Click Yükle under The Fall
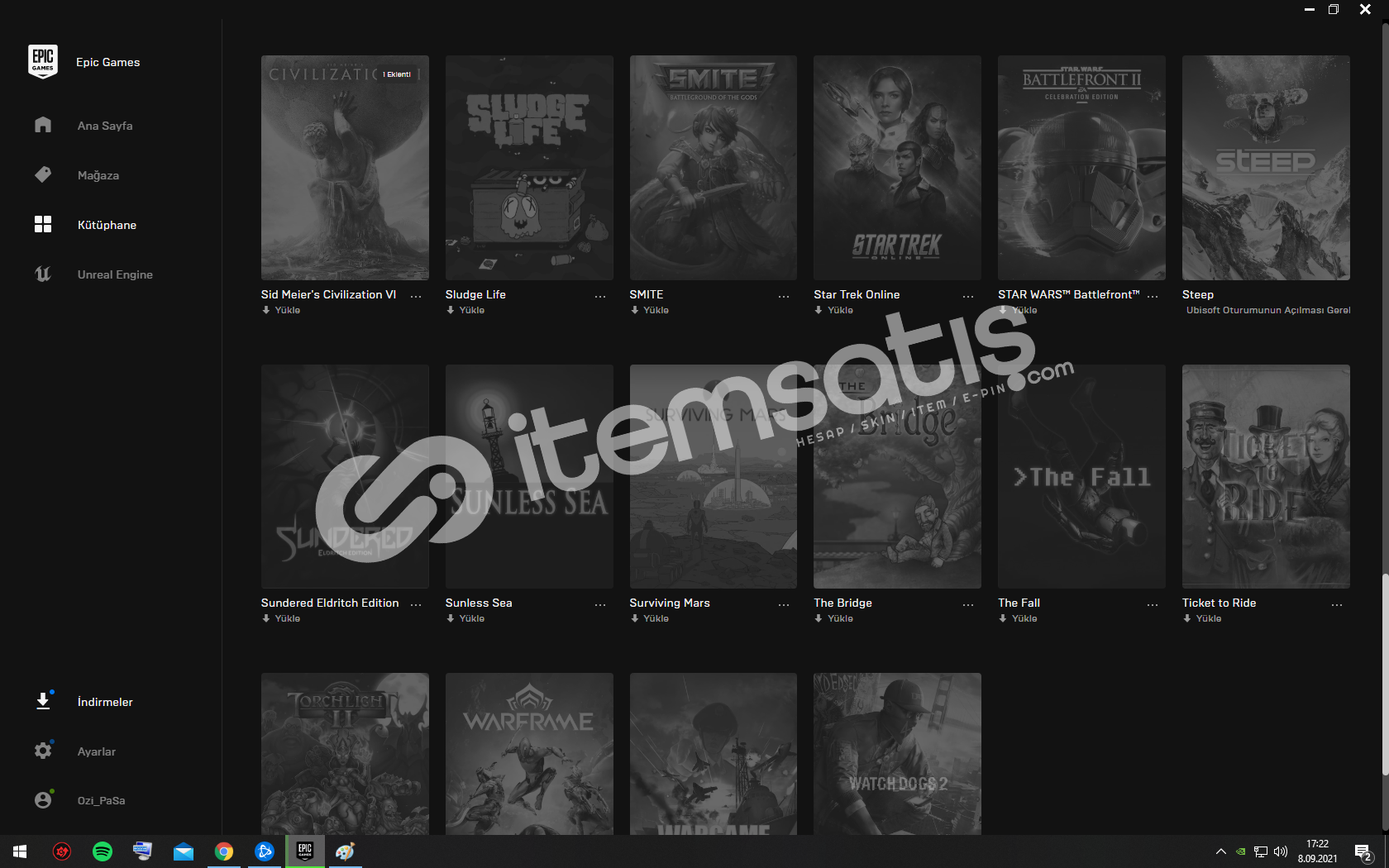The width and height of the screenshot is (1389, 868). (1018, 618)
